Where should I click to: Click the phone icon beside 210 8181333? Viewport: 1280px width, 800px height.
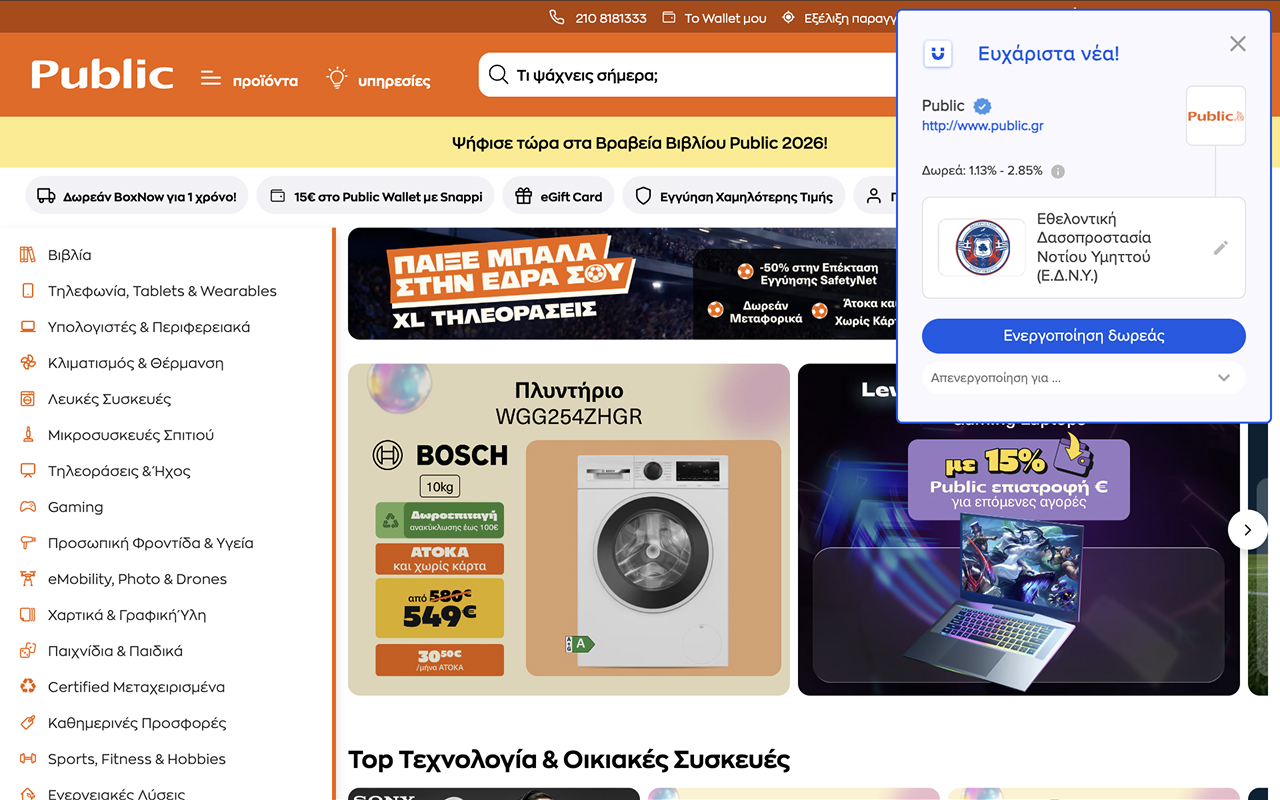pos(557,17)
